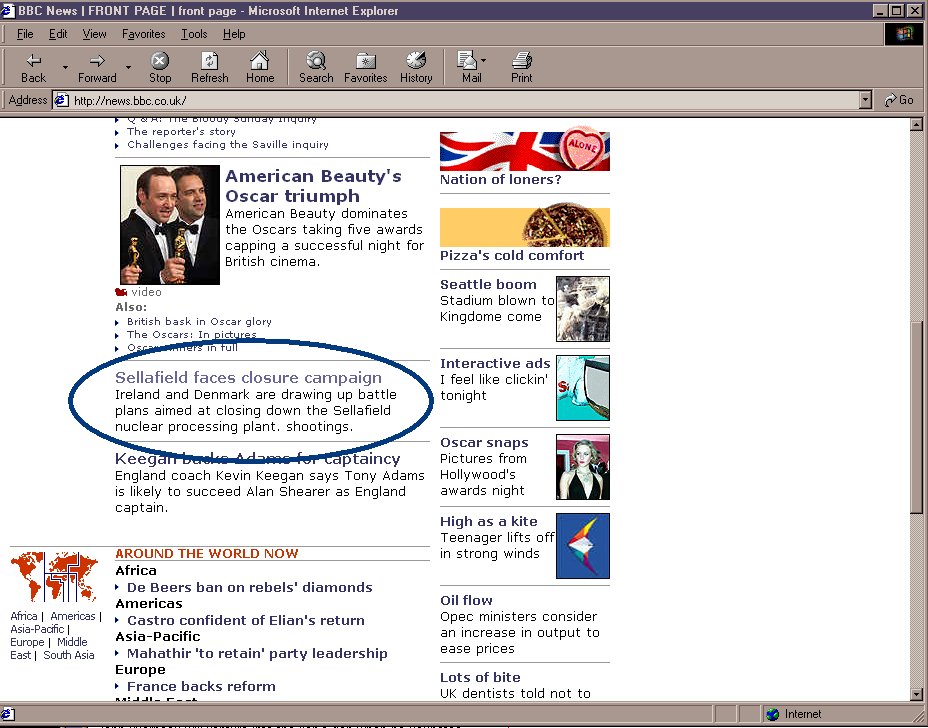Screen dimensions: 928x728
Task: Click the video link below Oscar photo
Action: click(x=146, y=292)
